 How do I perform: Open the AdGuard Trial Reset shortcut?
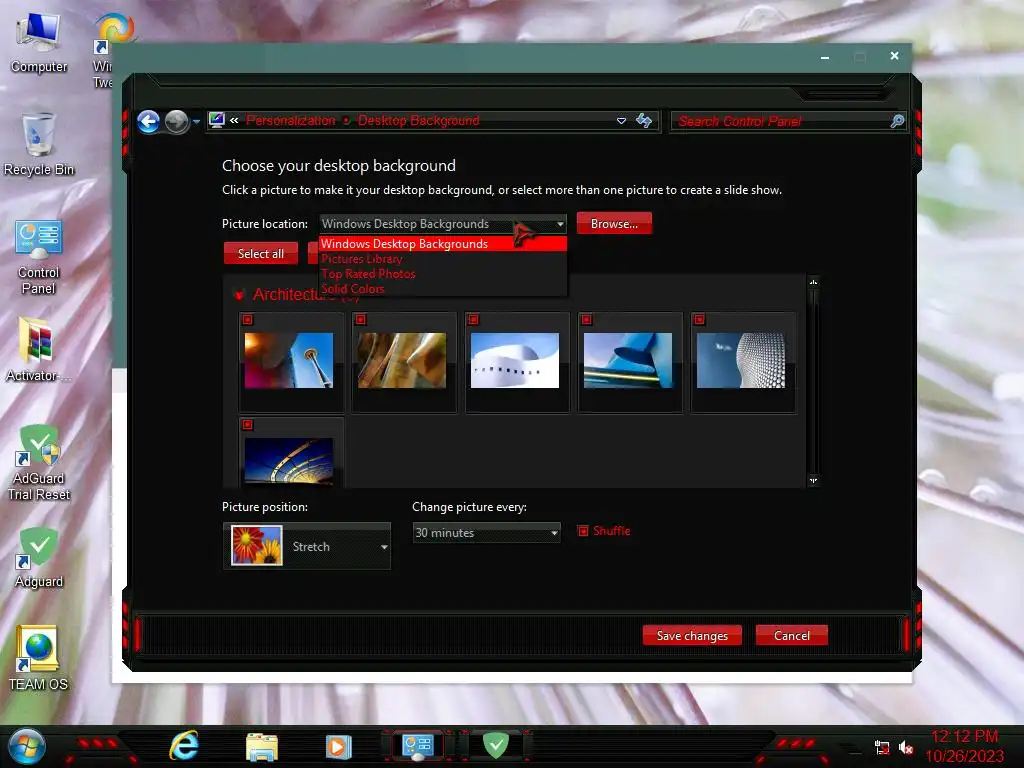pyautogui.click(x=39, y=462)
